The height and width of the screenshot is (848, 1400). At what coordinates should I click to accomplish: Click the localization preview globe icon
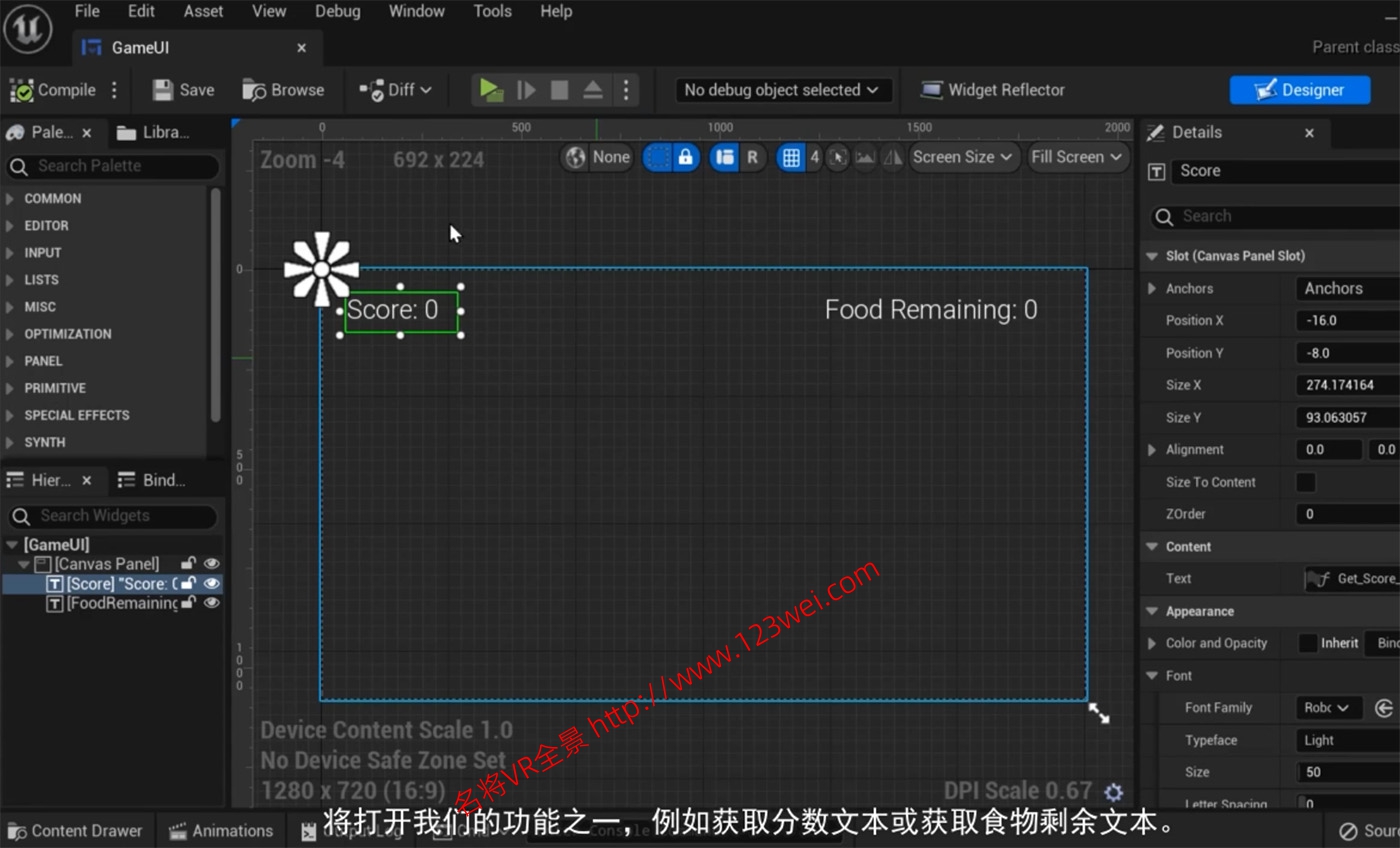[x=575, y=157]
